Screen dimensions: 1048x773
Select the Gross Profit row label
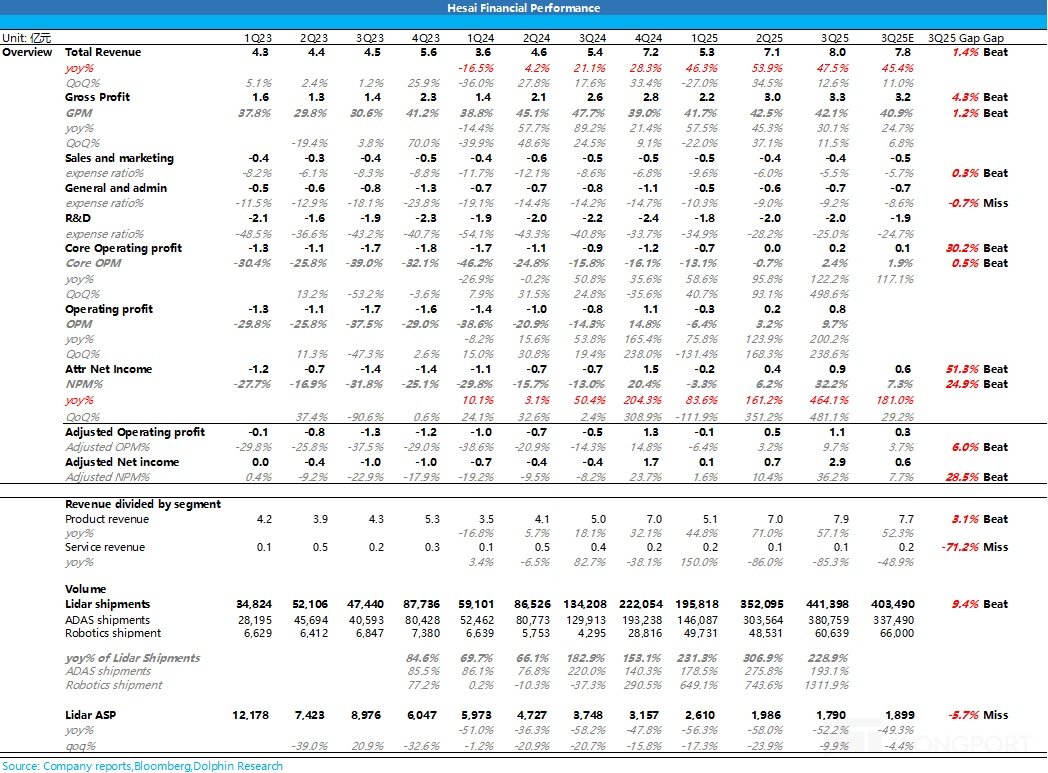click(98, 97)
